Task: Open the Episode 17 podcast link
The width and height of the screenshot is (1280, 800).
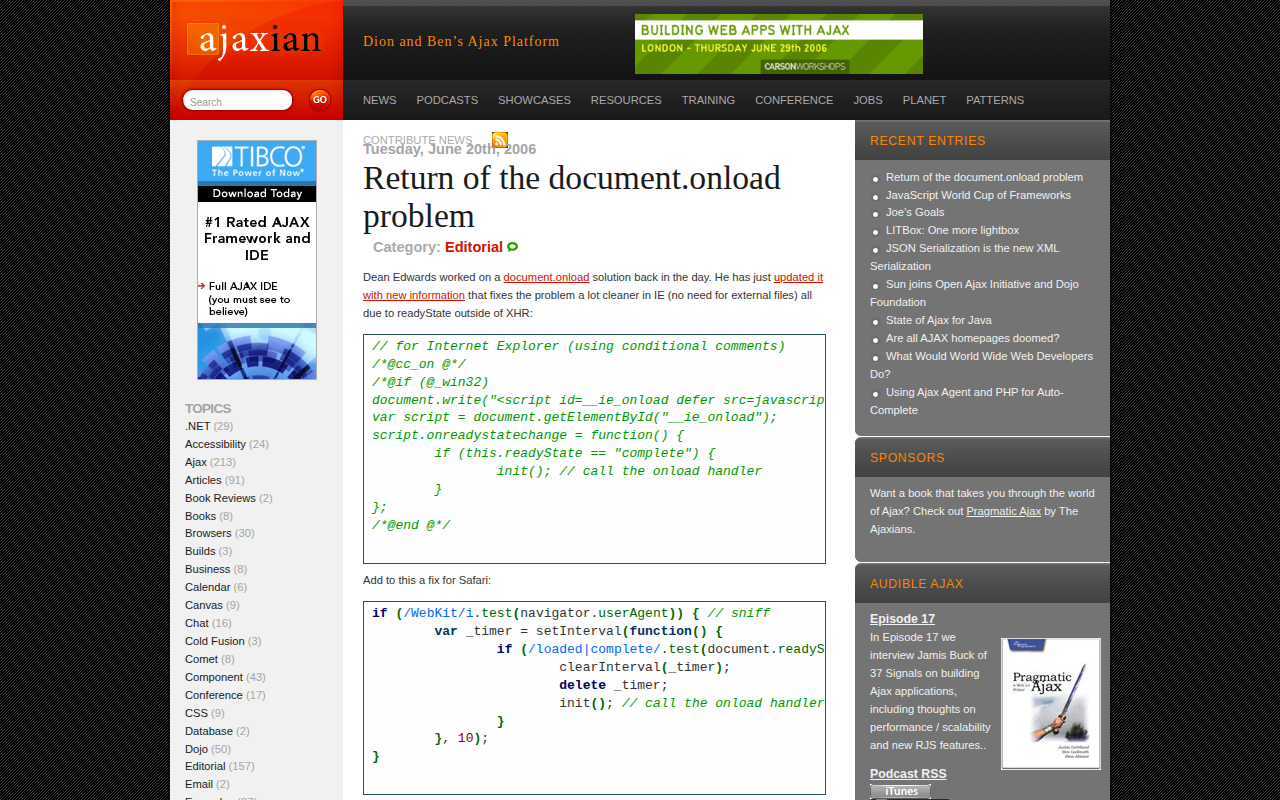Action: tap(902, 619)
